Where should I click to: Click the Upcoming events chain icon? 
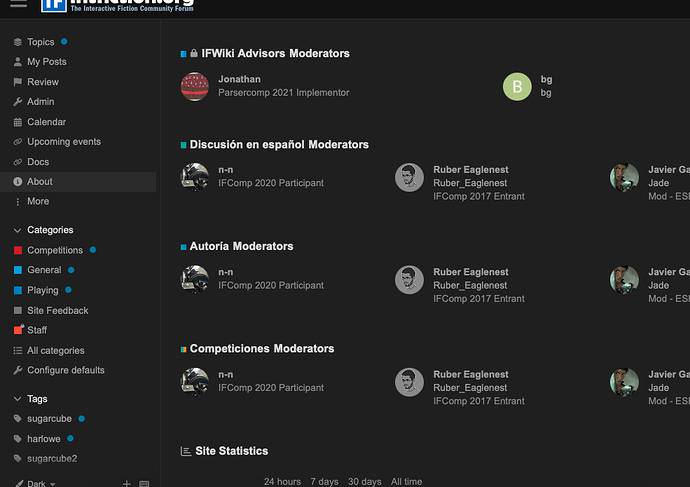[x=18, y=142]
